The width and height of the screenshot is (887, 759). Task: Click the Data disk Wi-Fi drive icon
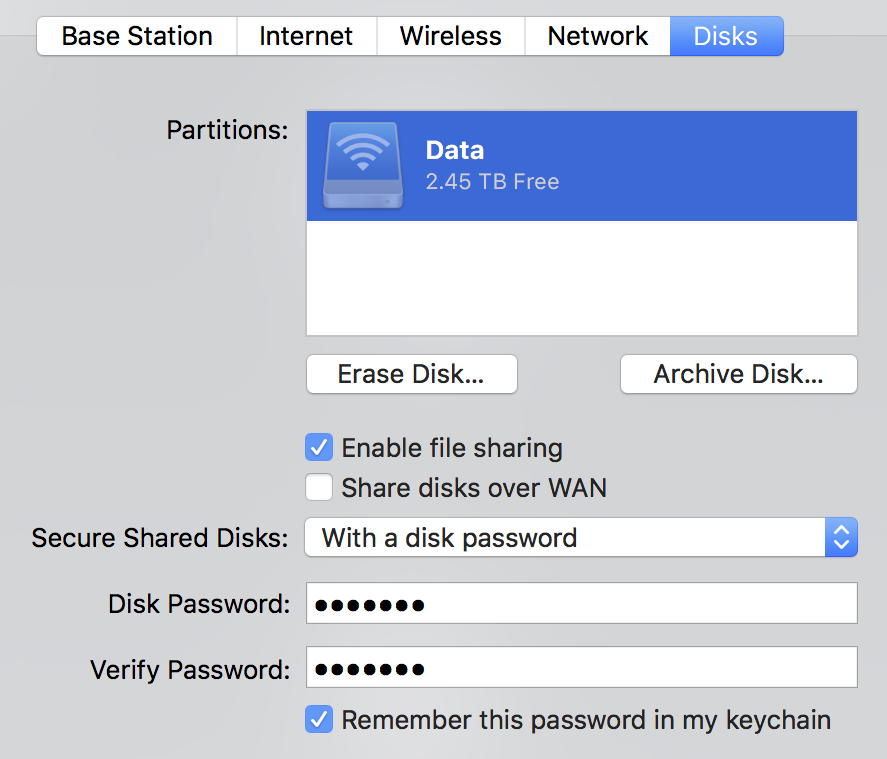pos(363,166)
